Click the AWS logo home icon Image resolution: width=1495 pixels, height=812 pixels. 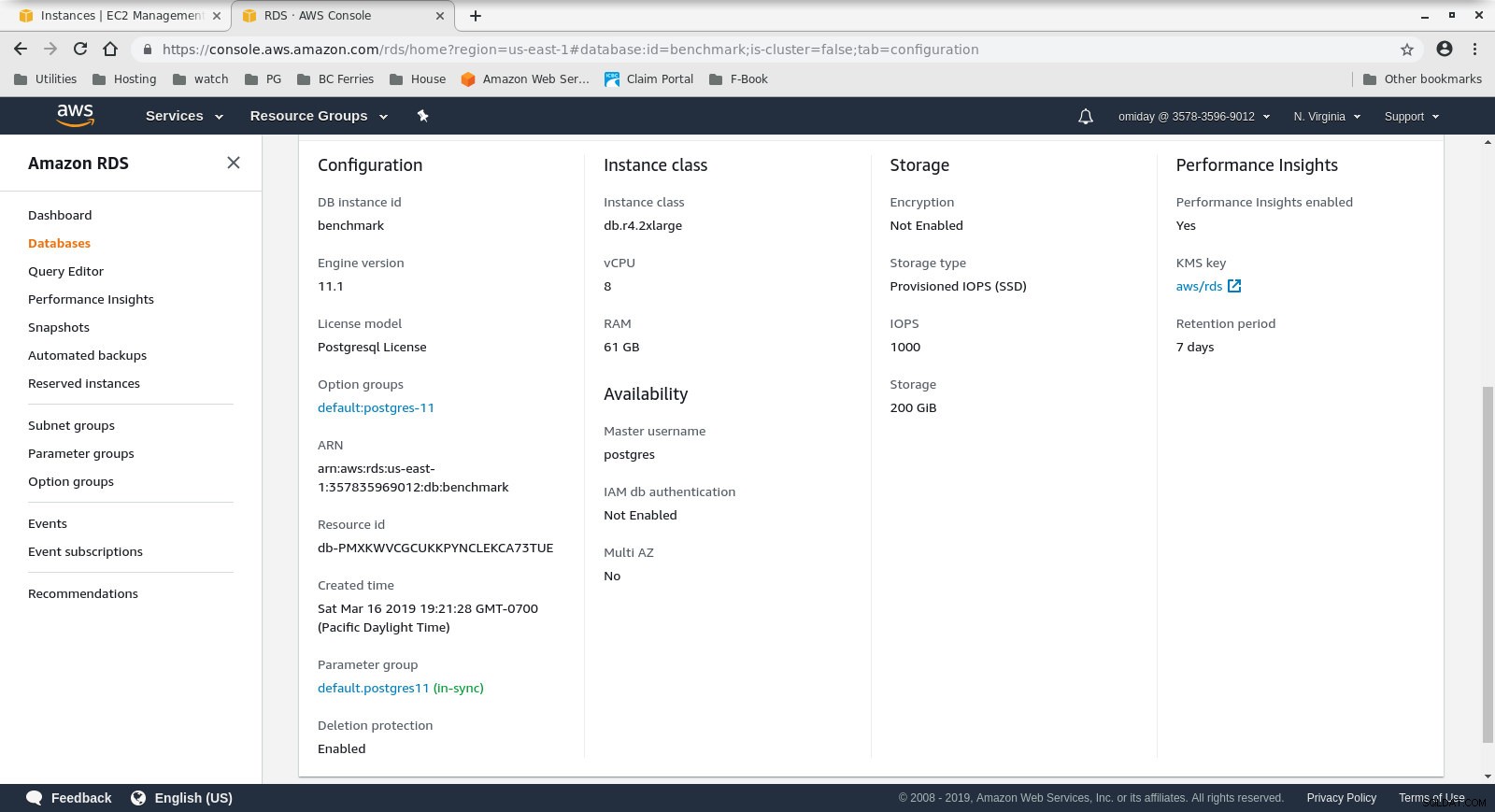coord(75,116)
